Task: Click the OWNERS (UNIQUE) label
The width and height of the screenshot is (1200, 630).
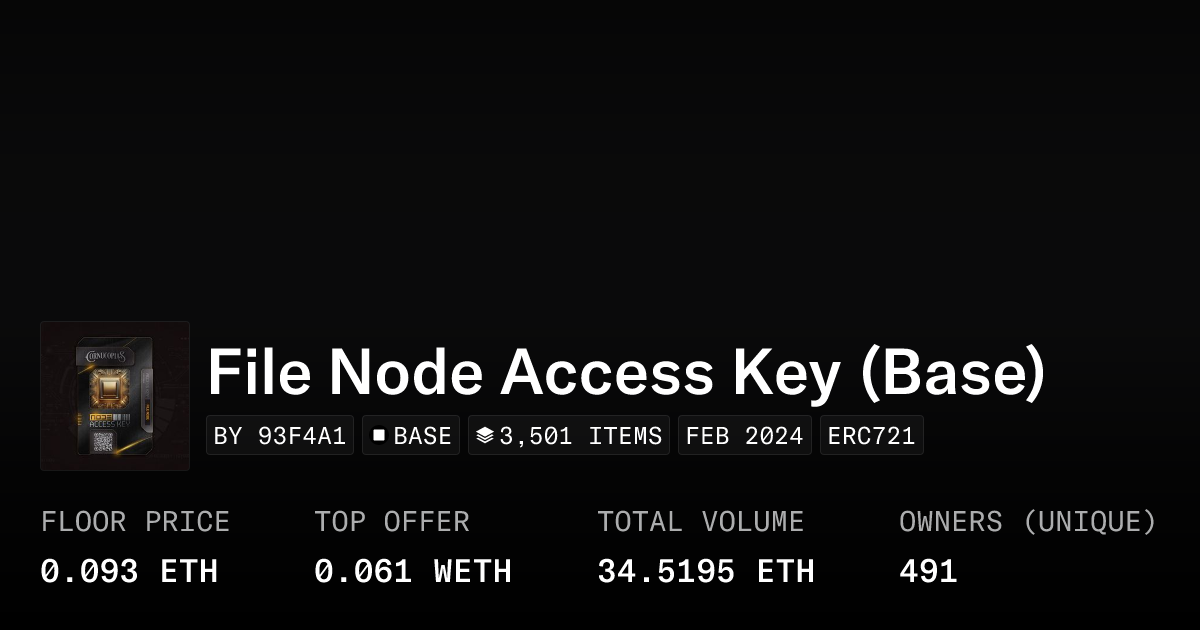Action: [1027, 522]
